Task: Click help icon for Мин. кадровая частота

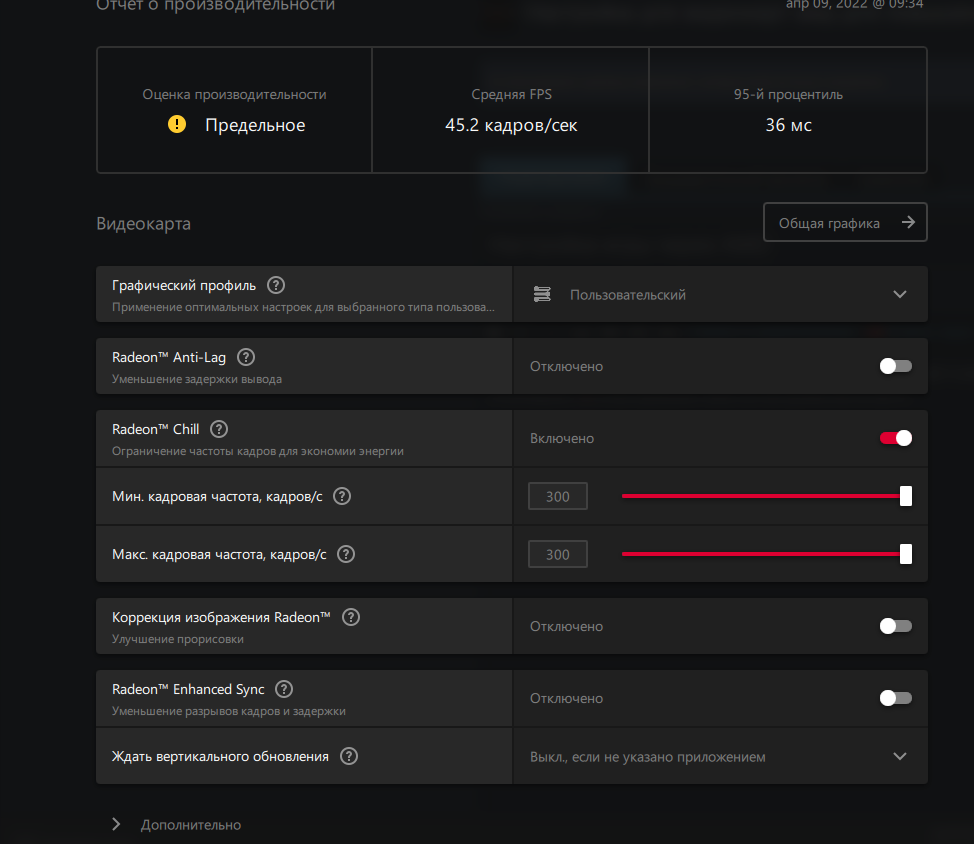Action: click(342, 496)
